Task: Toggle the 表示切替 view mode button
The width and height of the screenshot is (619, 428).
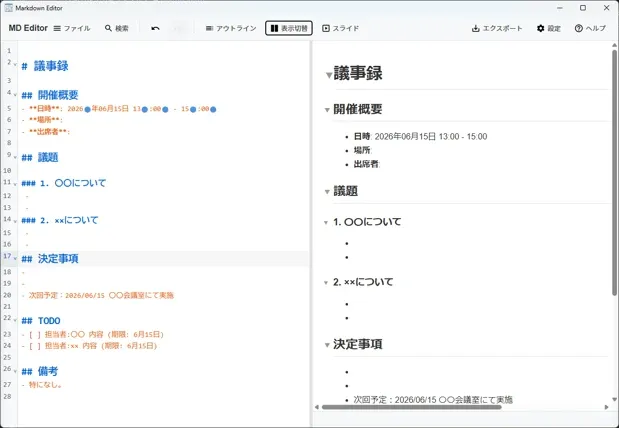Action: pos(289,29)
